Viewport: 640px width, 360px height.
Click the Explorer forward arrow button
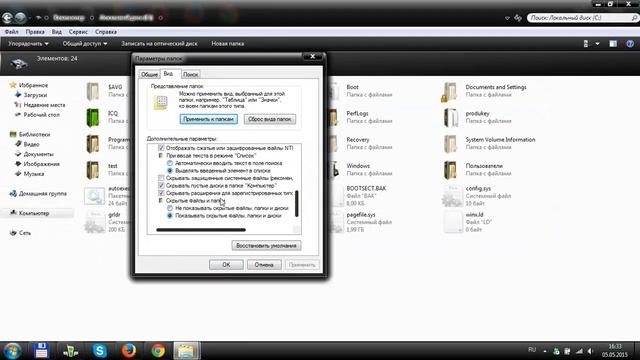tap(20, 18)
